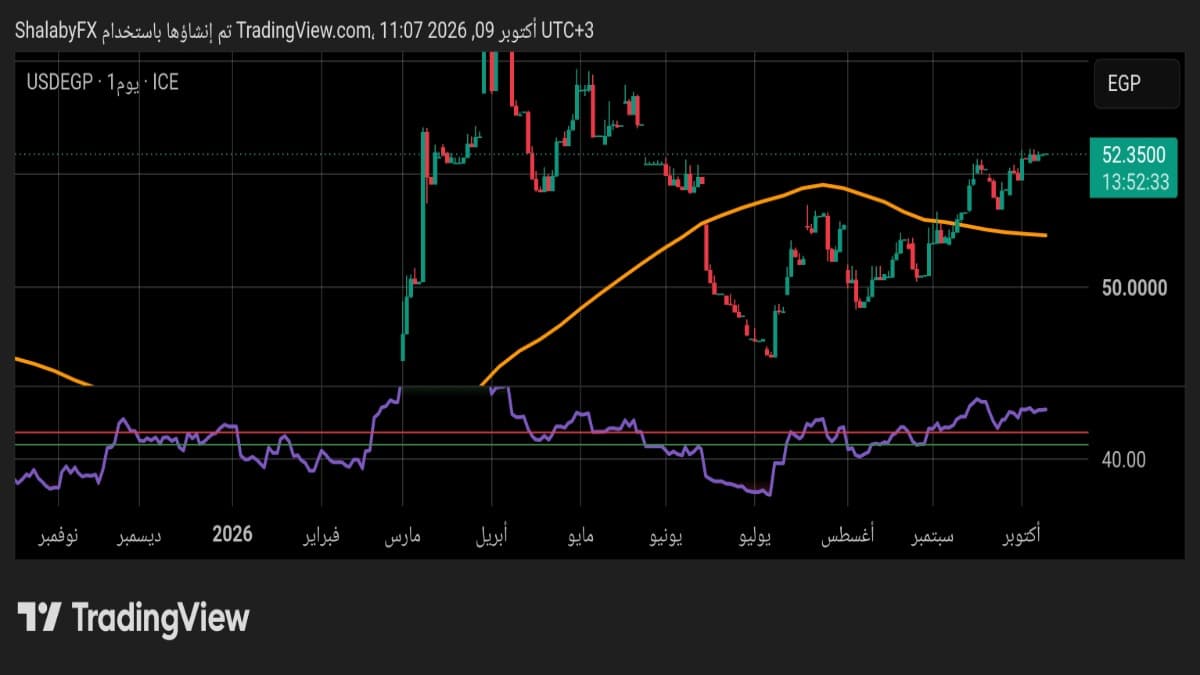Click the 50.0000 price axis label

click(x=1134, y=288)
